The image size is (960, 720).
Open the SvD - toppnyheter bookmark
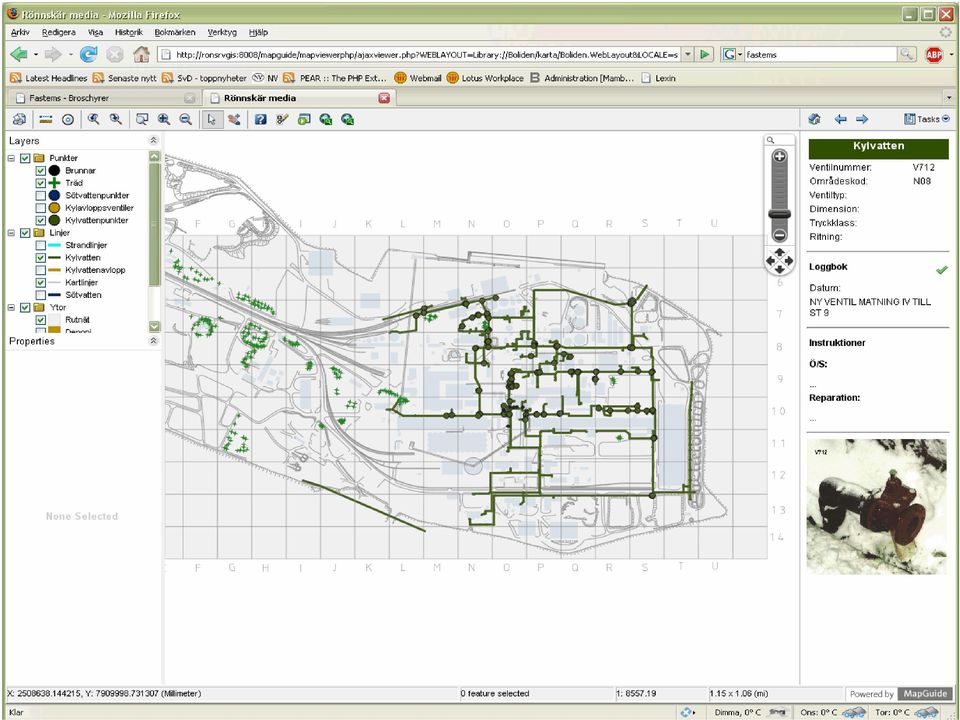(x=204, y=78)
